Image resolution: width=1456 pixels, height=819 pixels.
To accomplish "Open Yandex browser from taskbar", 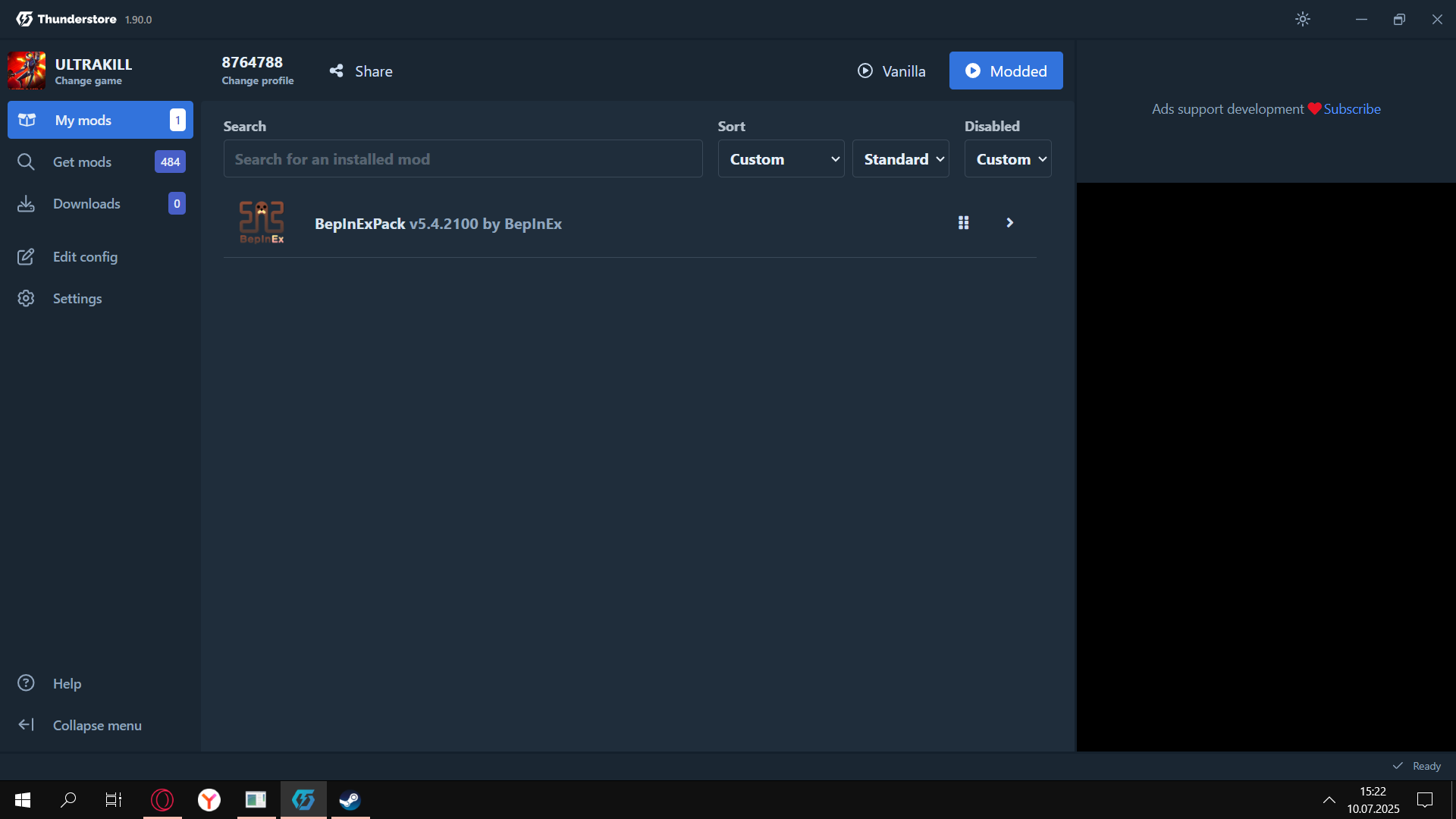I will 209,800.
